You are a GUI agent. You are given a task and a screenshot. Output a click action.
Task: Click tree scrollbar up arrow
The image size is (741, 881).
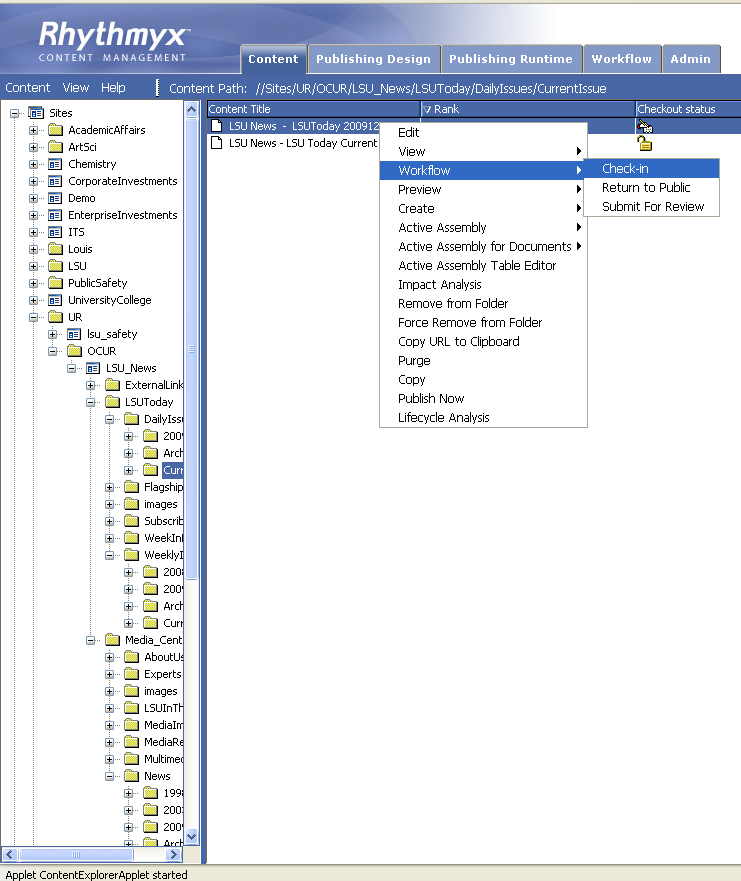coord(192,109)
